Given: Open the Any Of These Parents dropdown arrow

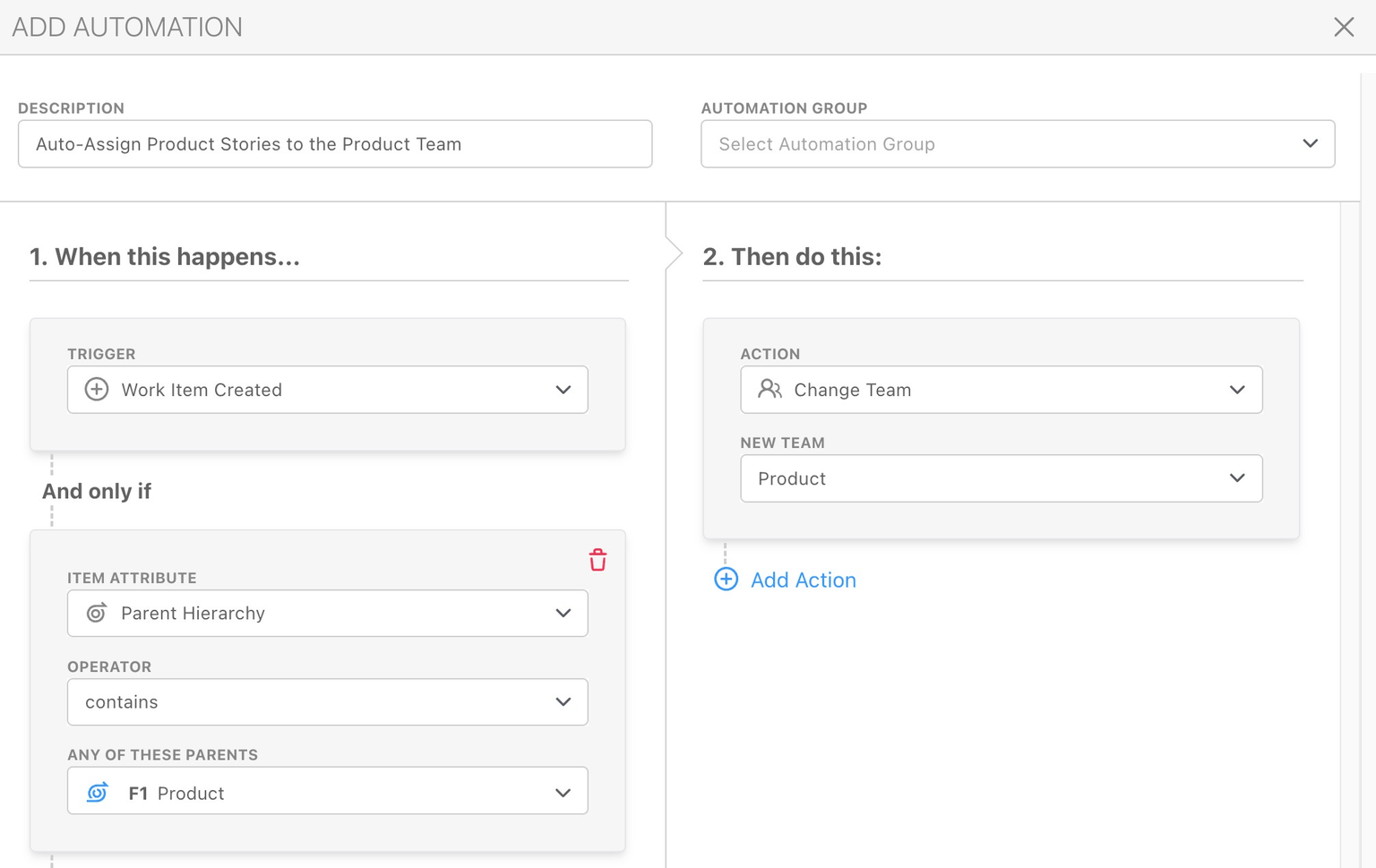Looking at the screenshot, I should pyautogui.click(x=563, y=793).
